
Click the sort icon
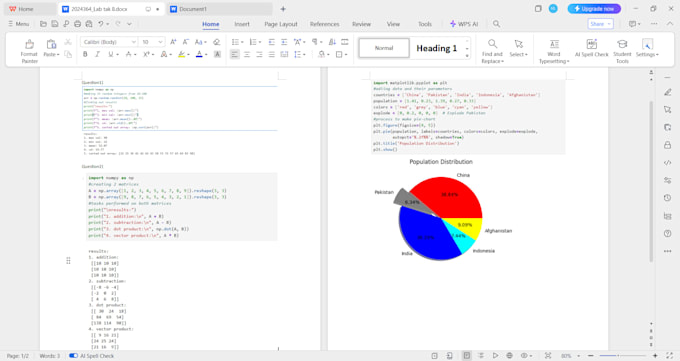332,42
